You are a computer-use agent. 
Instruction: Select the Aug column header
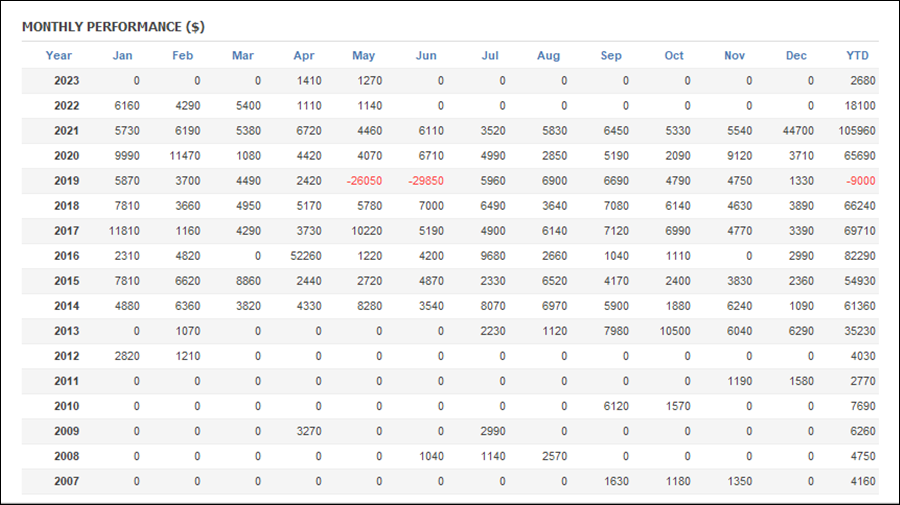pos(548,56)
